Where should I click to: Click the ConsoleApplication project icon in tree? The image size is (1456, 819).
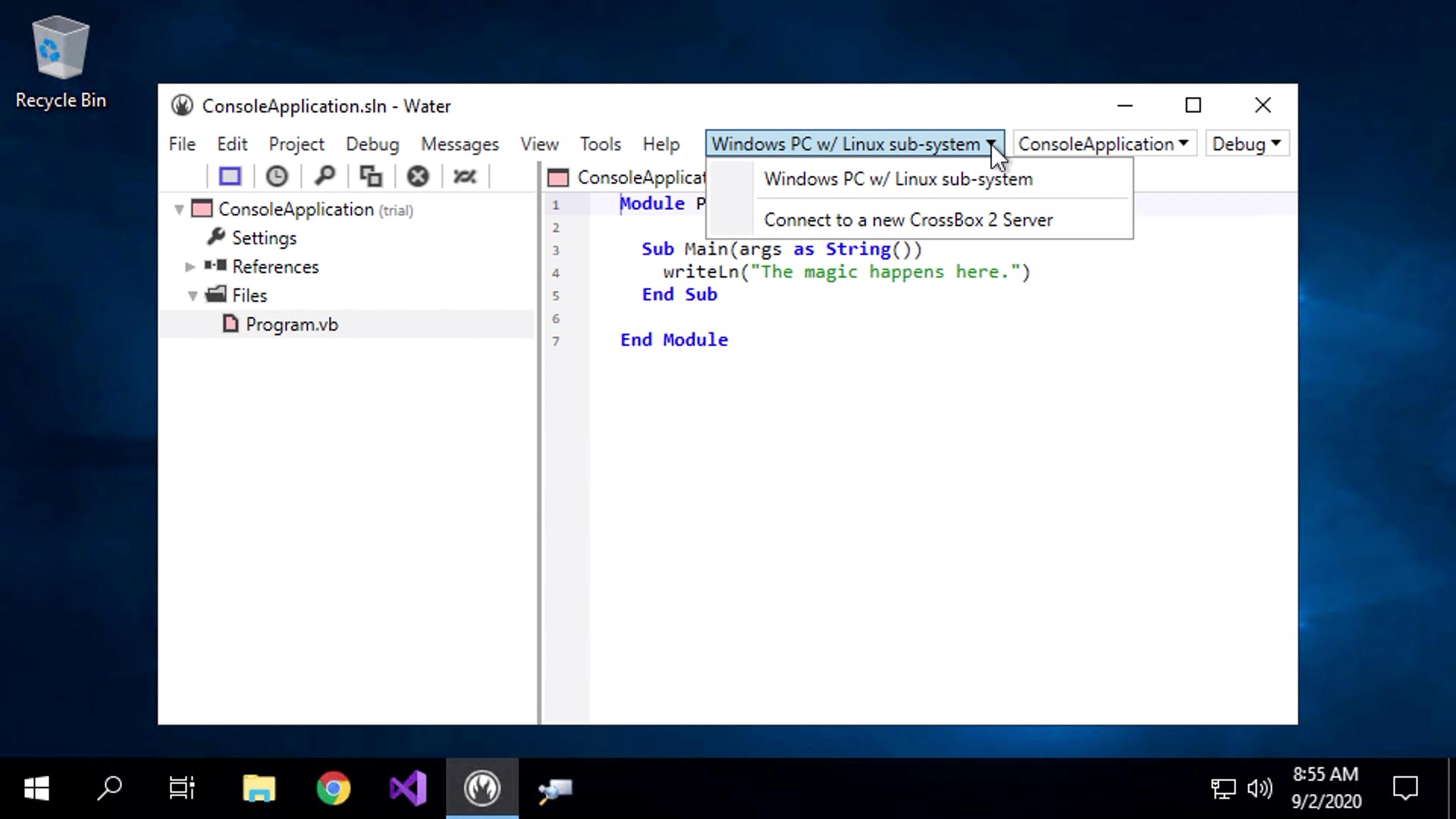point(202,209)
